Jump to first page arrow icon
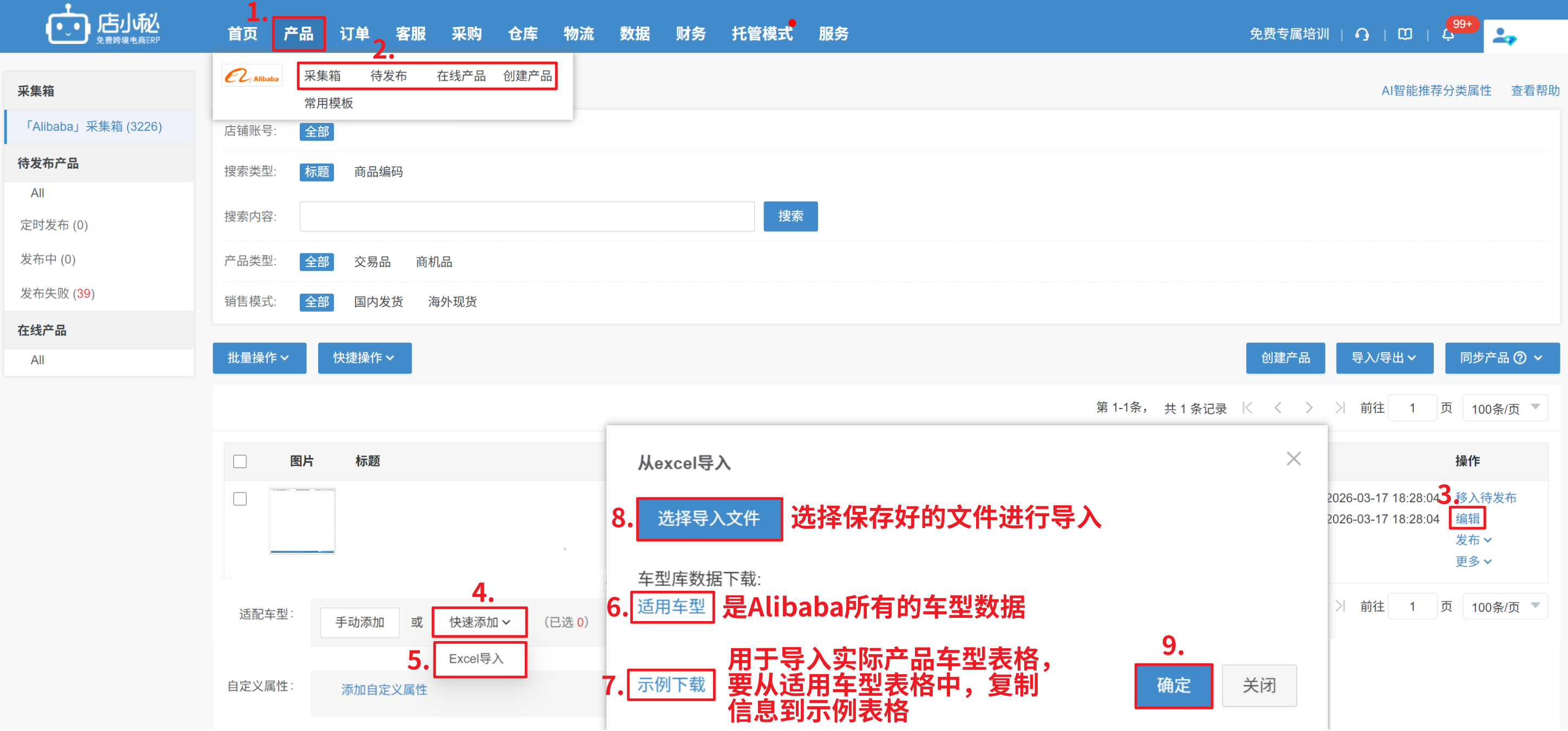 point(1247,407)
